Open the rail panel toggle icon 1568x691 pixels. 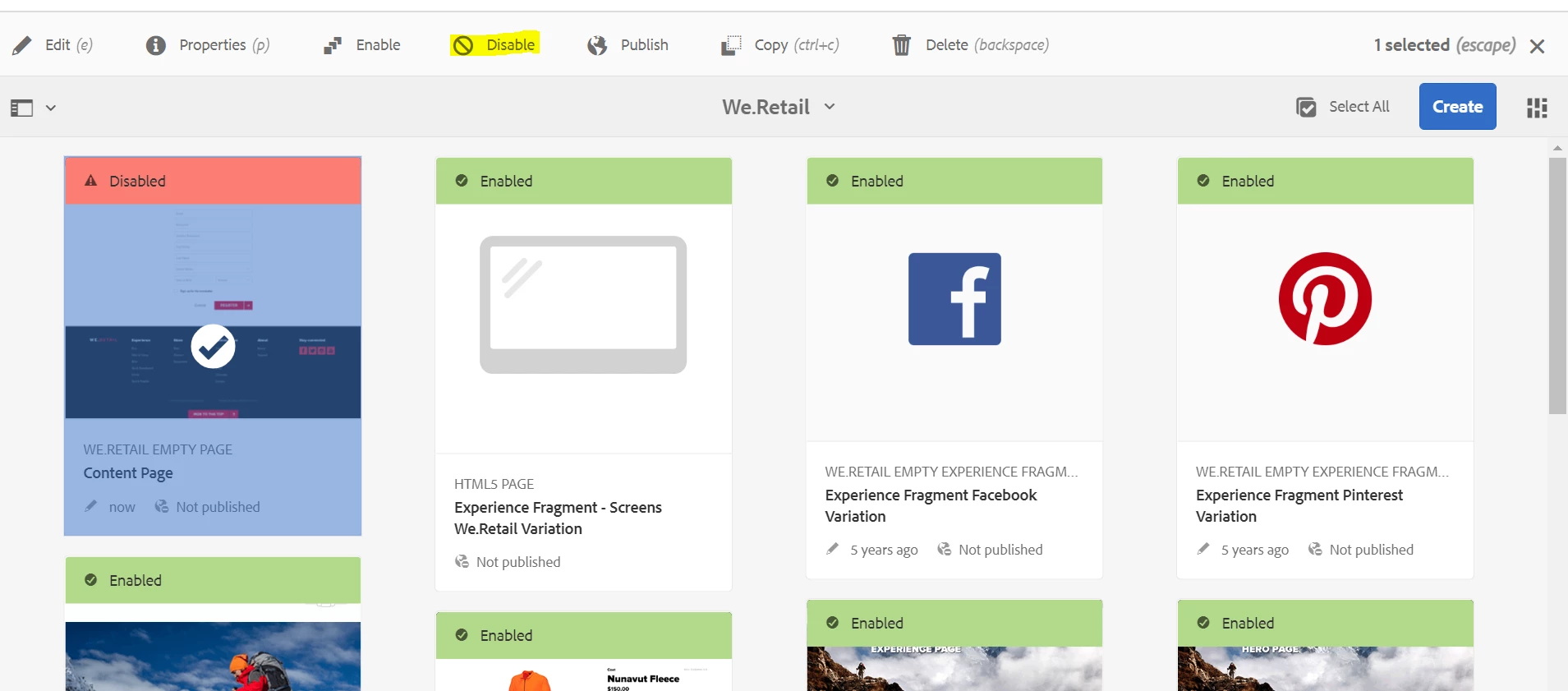(21, 108)
